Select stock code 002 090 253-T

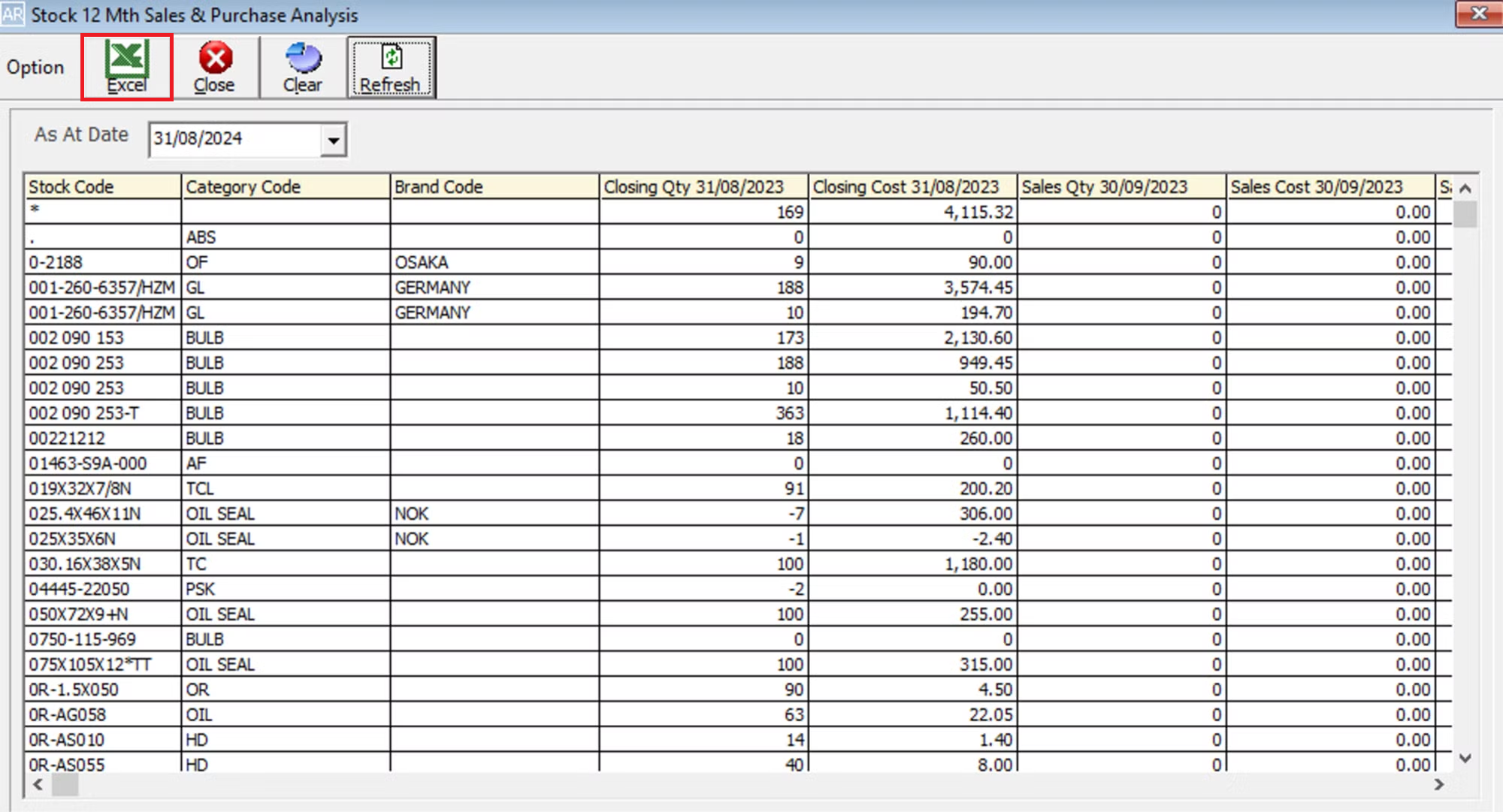click(x=102, y=413)
